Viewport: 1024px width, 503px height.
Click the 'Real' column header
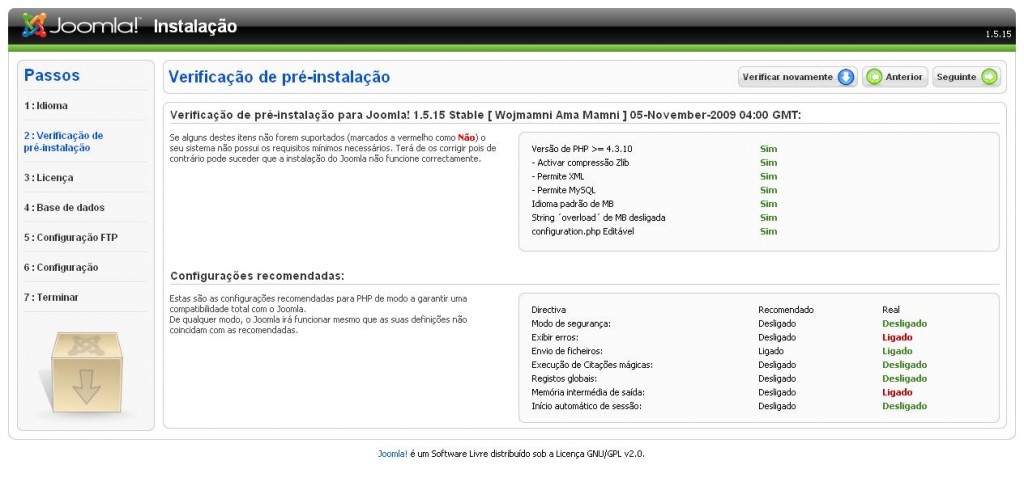[891, 310]
